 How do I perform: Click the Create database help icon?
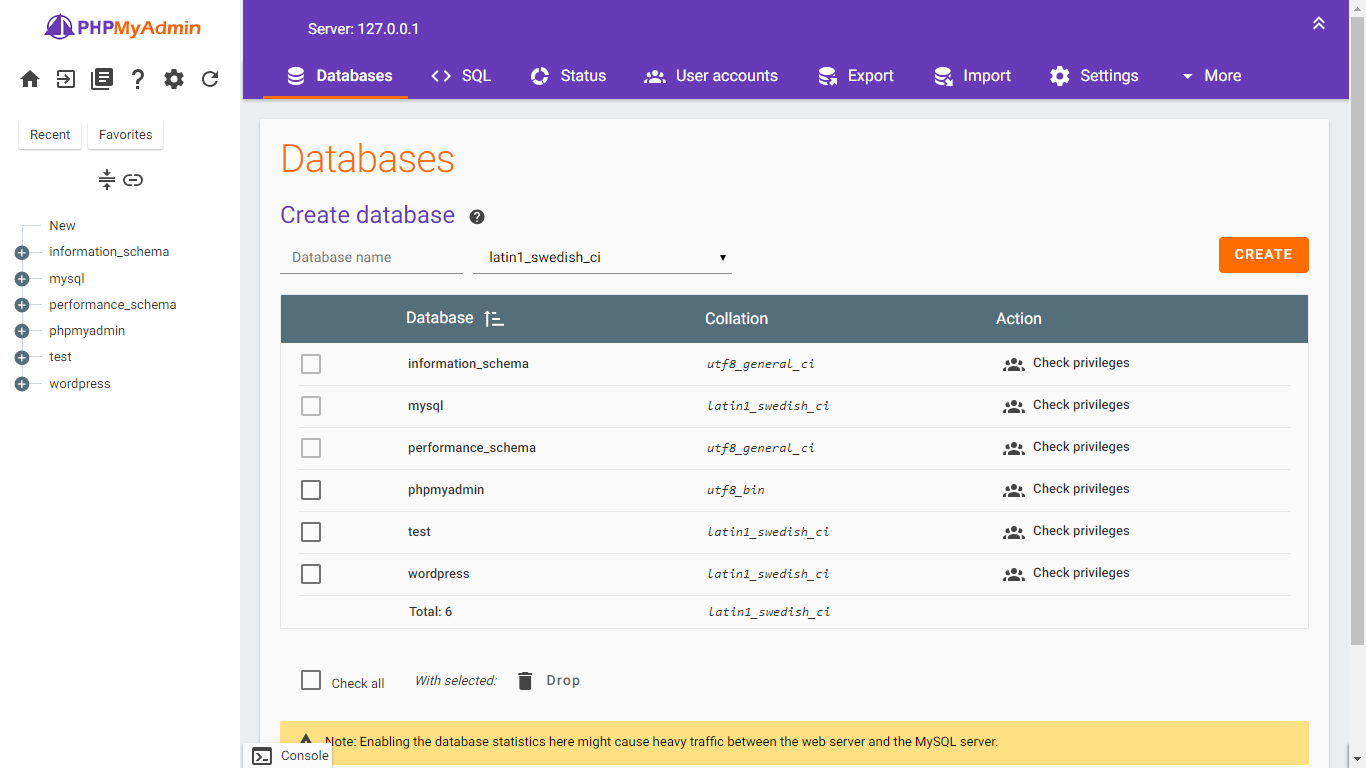click(x=477, y=217)
